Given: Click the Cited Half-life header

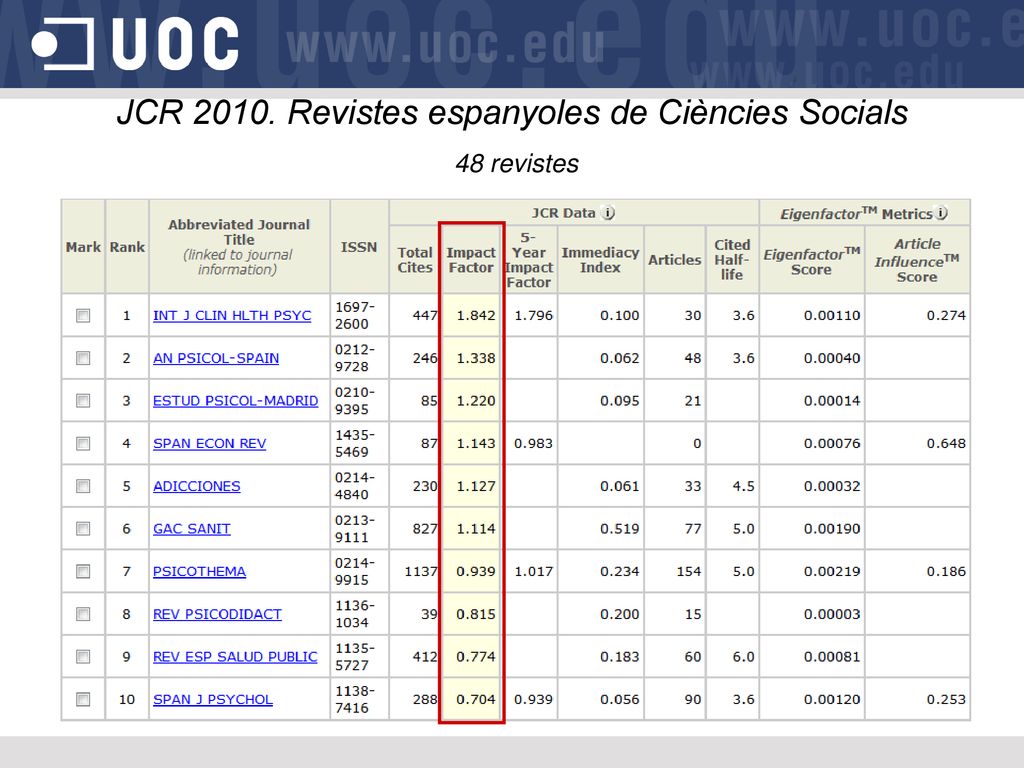Looking at the screenshot, I should (x=732, y=260).
